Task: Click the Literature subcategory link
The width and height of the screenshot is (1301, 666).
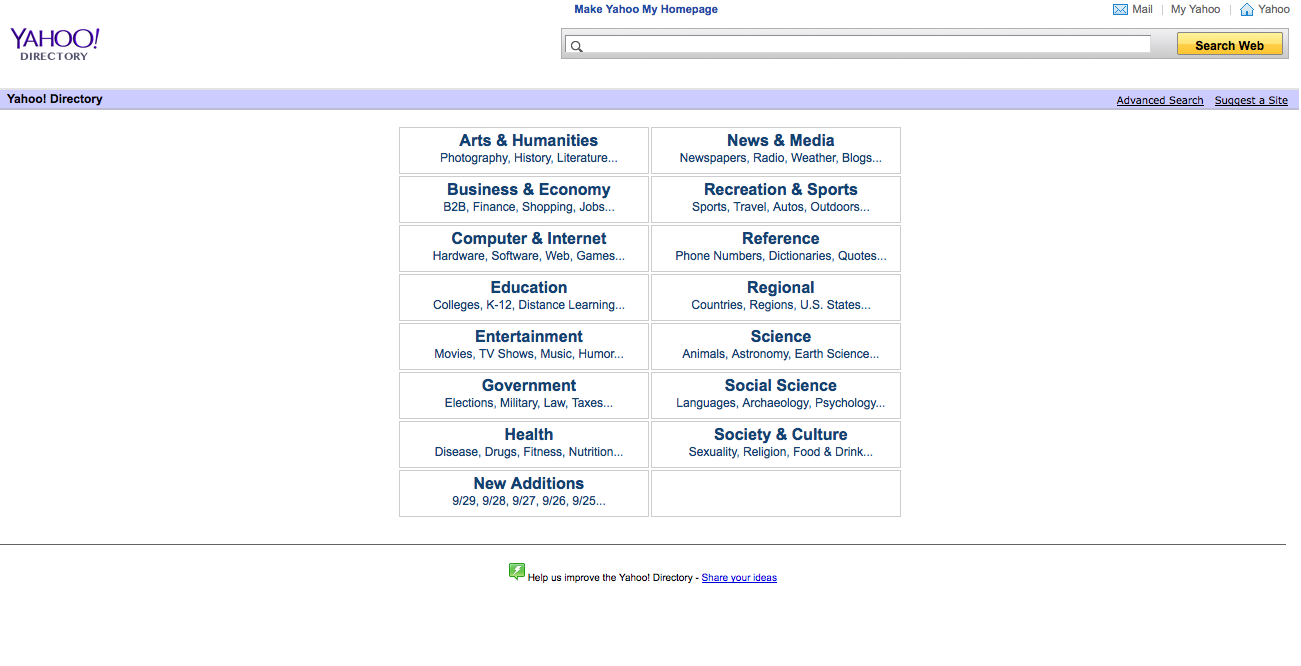Action: [583, 158]
